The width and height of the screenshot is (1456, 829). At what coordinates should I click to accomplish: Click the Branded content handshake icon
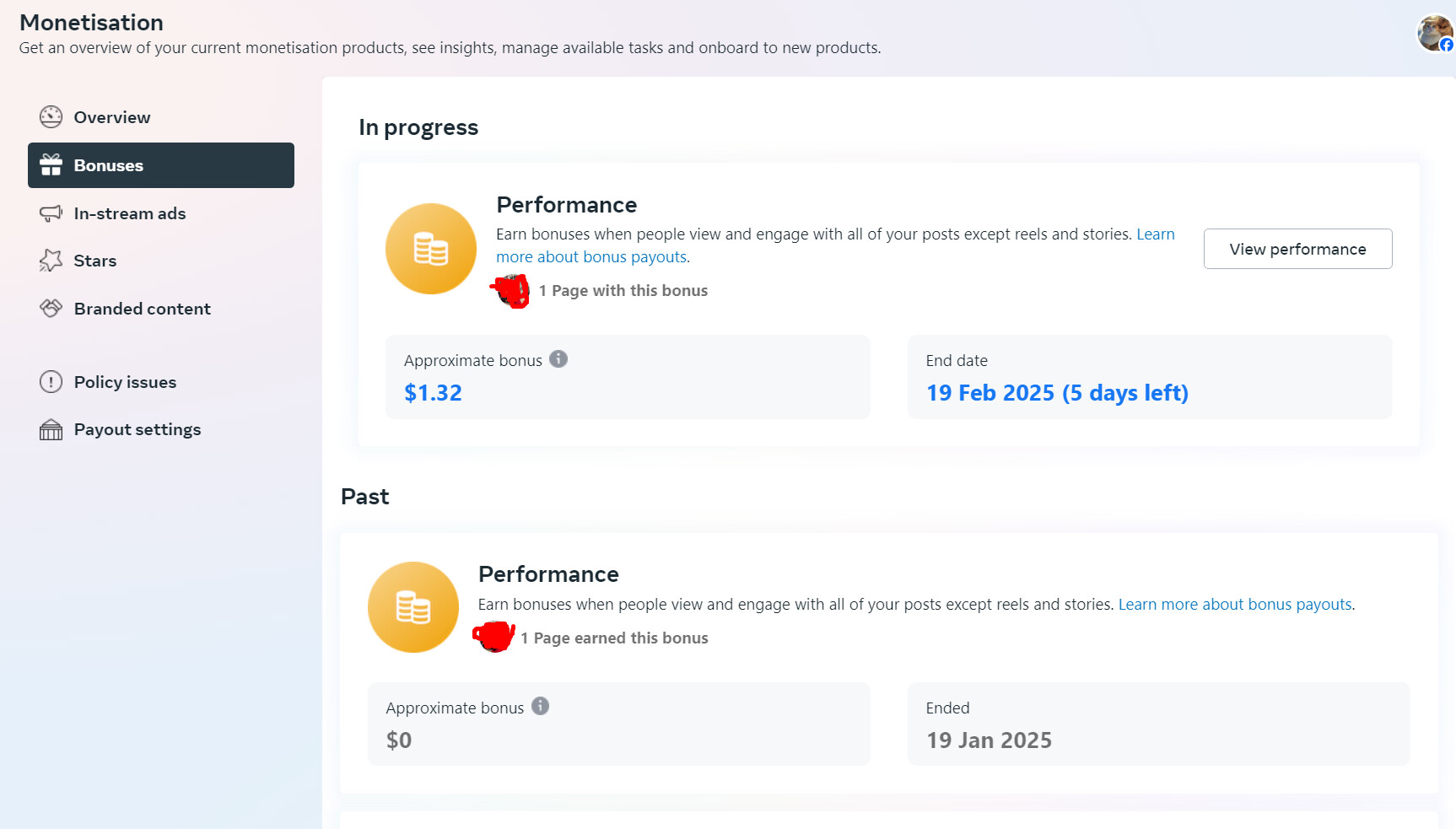(51, 309)
